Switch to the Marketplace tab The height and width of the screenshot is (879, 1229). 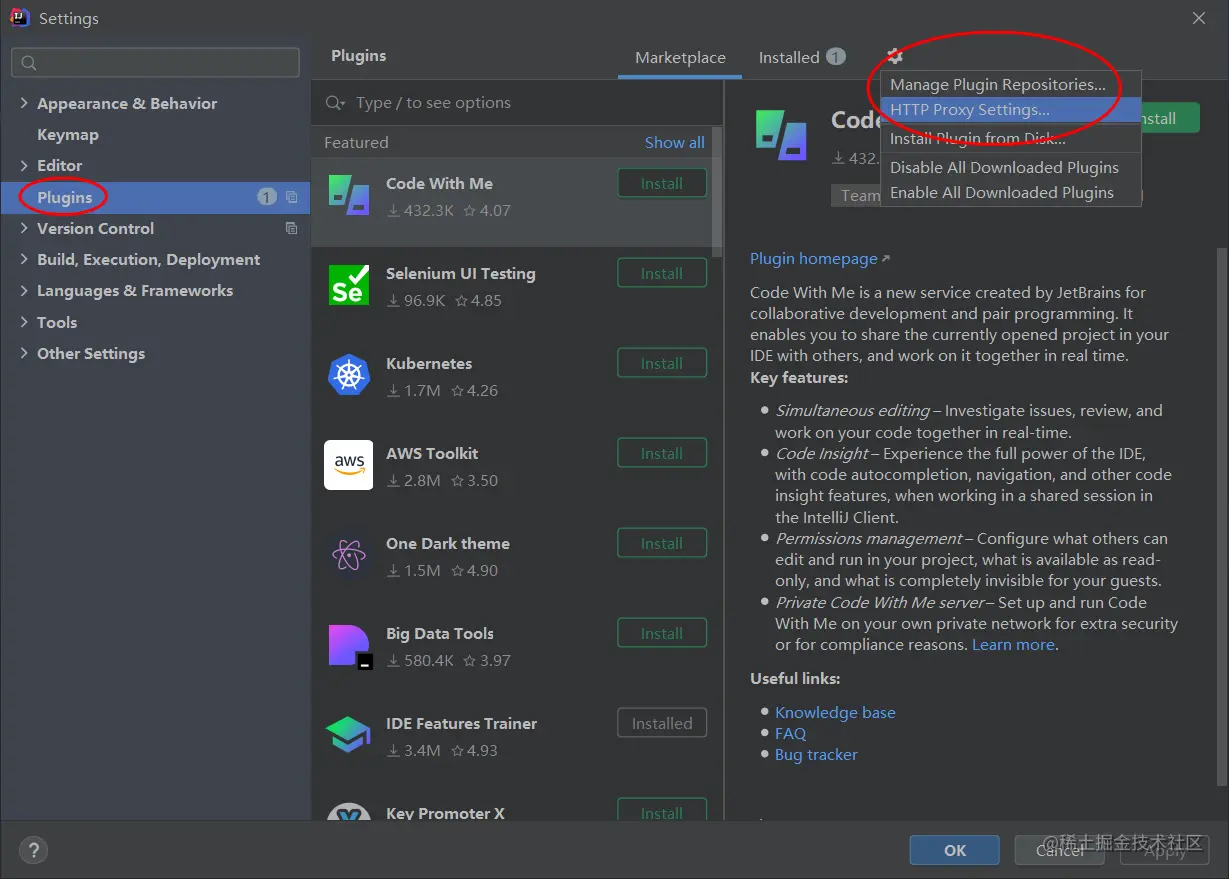click(x=680, y=58)
